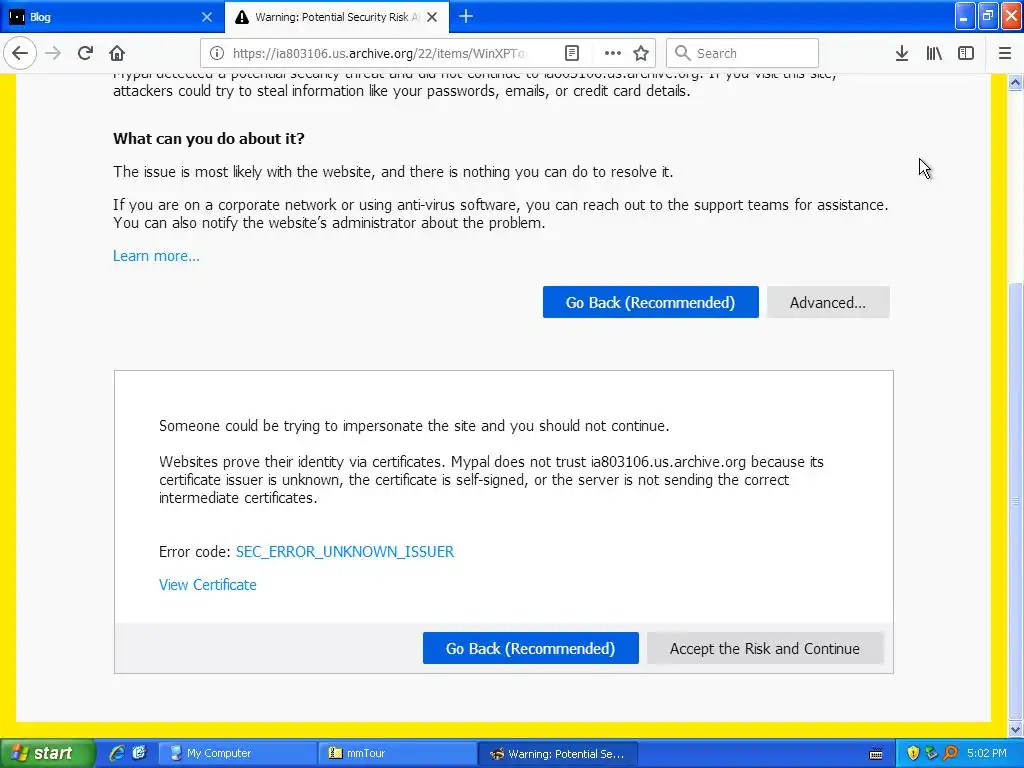Click Accept the Risk and Continue
1024x768 pixels.
pyautogui.click(x=765, y=648)
